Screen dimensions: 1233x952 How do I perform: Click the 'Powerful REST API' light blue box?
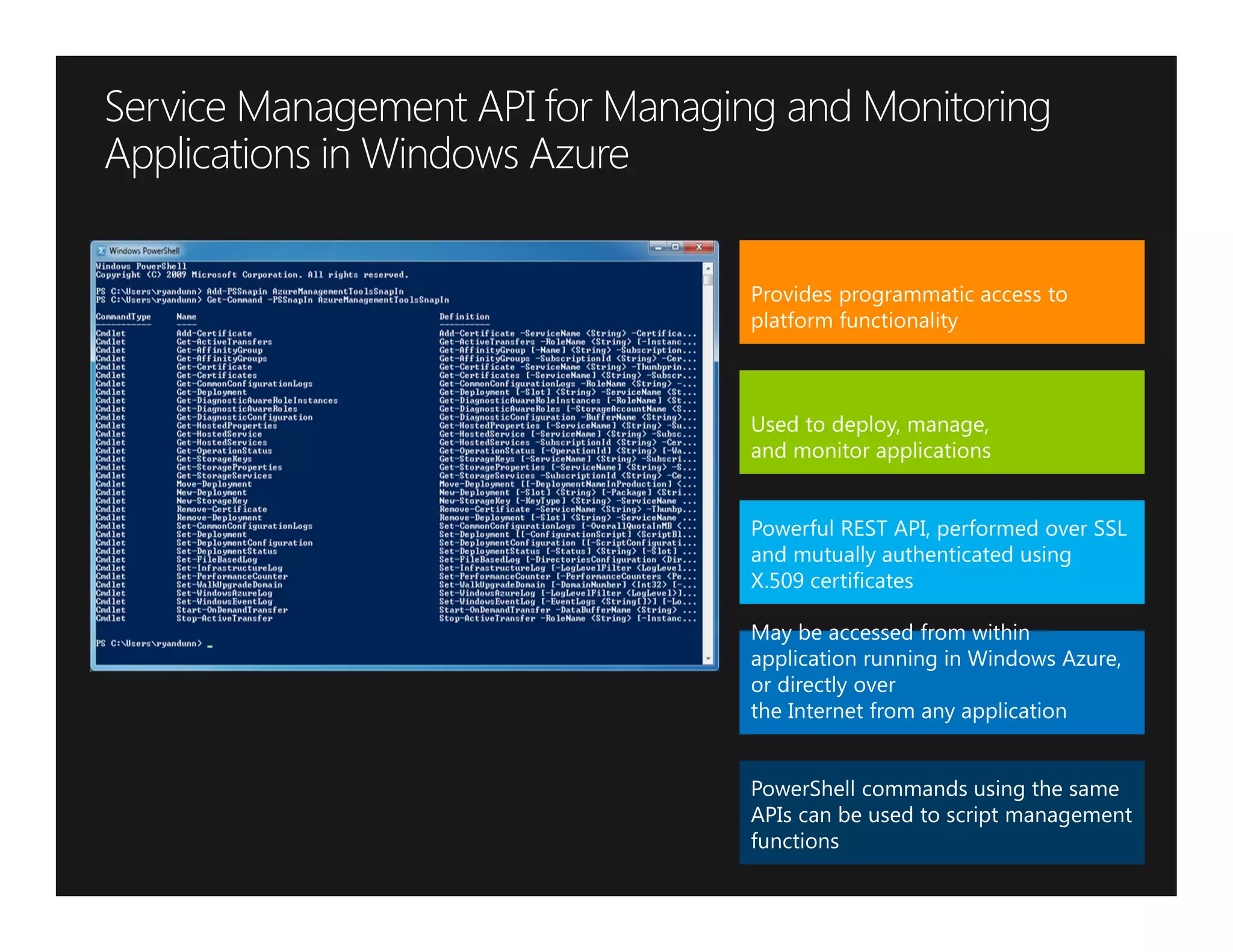click(x=941, y=552)
